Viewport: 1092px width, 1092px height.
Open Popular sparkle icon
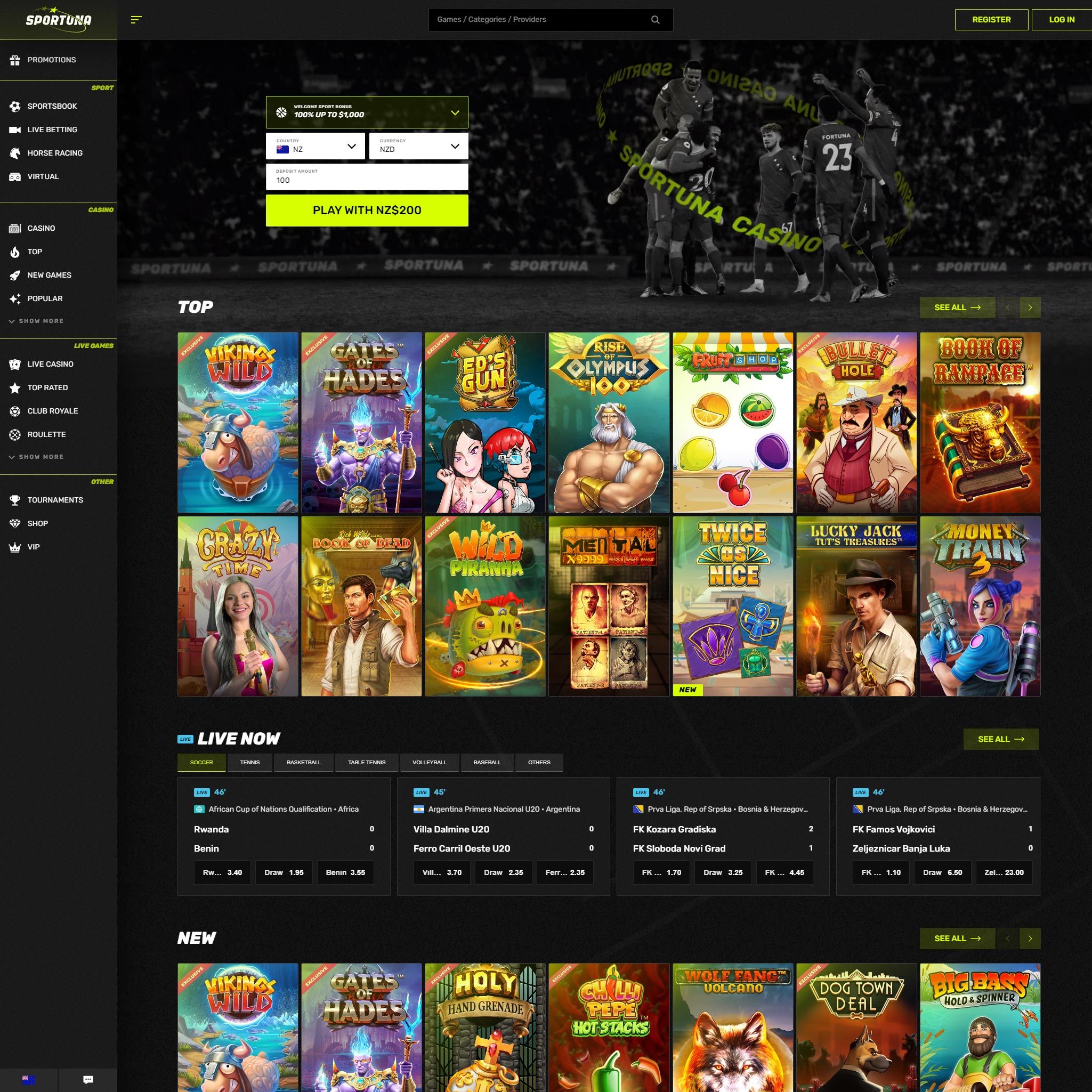[x=15, y=299]
